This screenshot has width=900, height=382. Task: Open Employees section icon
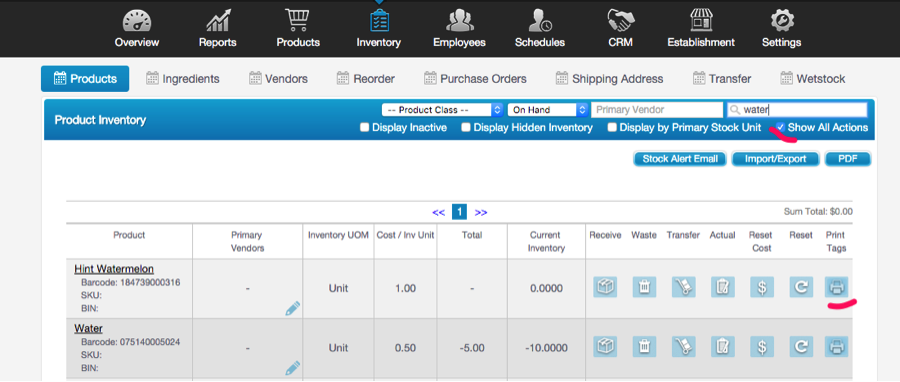coord(459,21)
